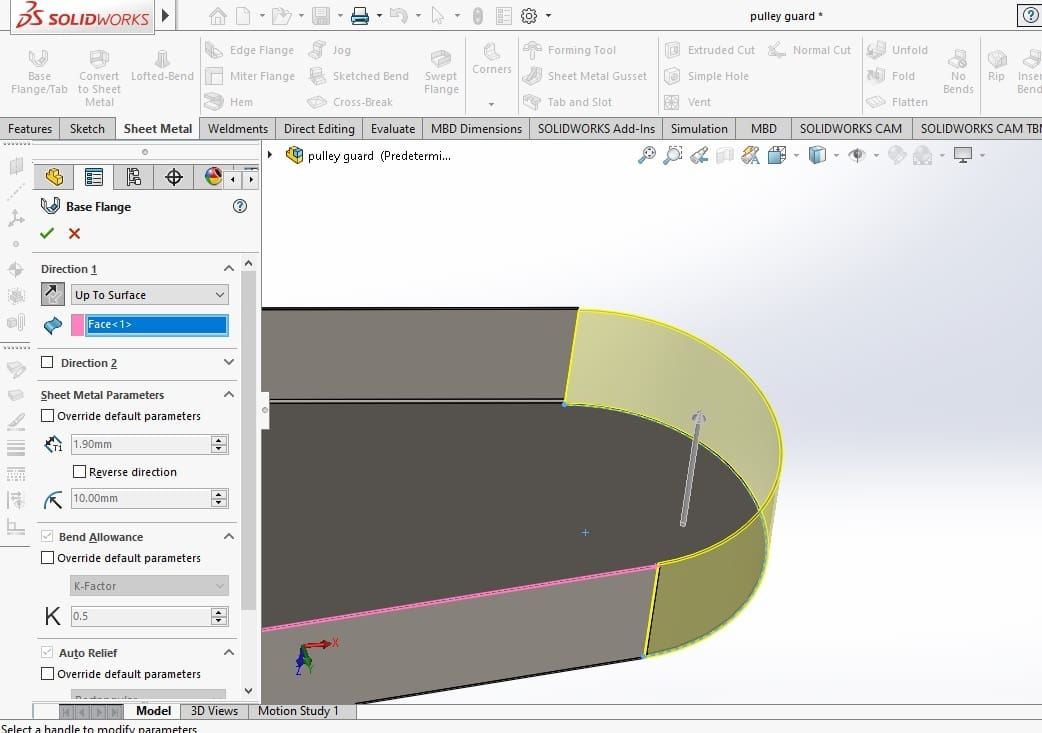Collapse the Direction 1 section
Viewport: 1042px width, 733px height.
229,268
